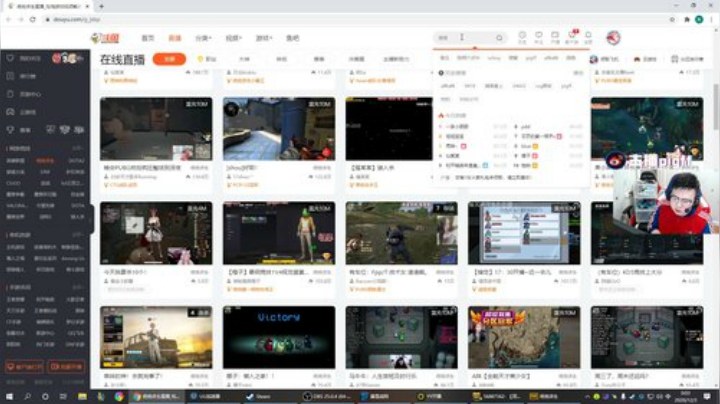Viewport: 720px width, 404px height.
Task: Open the cloud gaming gamepad sidebar icon
Action: (10, 112)
